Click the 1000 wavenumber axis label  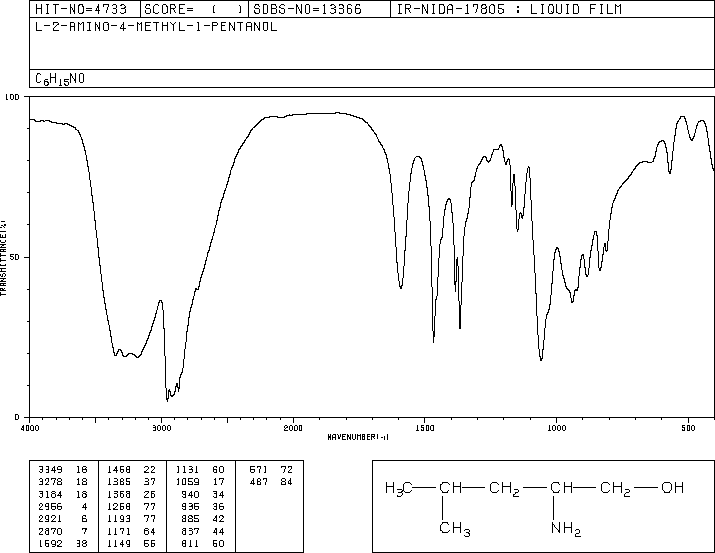(556, 428)
